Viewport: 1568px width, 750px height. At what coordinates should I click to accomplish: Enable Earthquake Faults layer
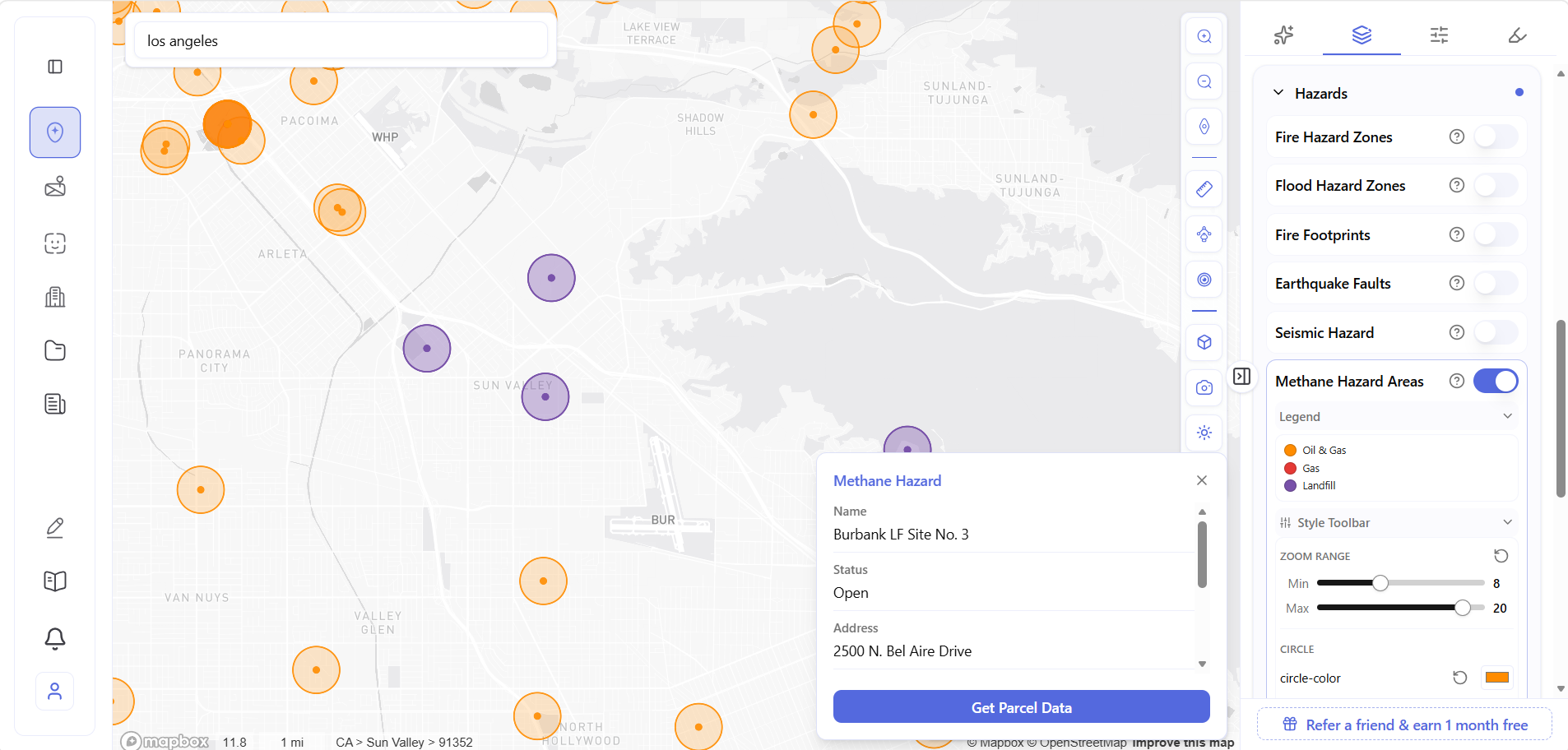1496,283
